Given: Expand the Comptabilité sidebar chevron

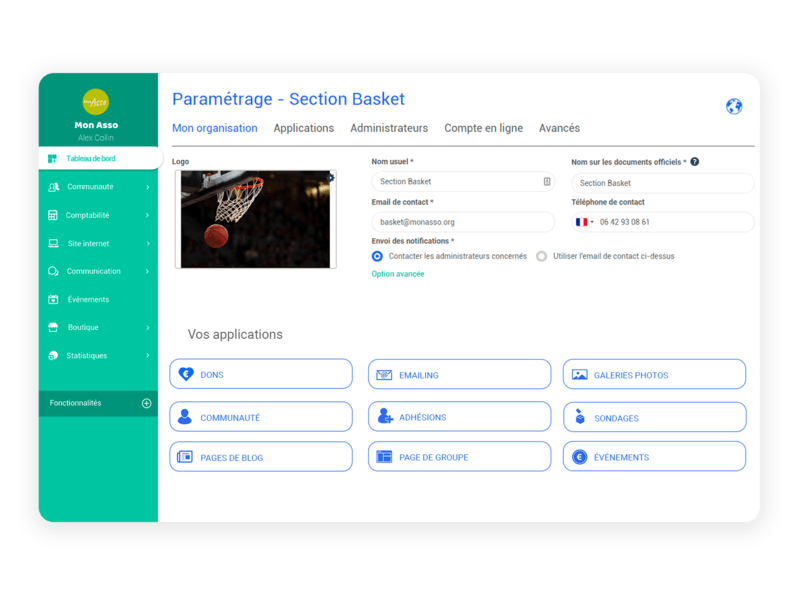Looking at the screenshot, I should point(147,215).
